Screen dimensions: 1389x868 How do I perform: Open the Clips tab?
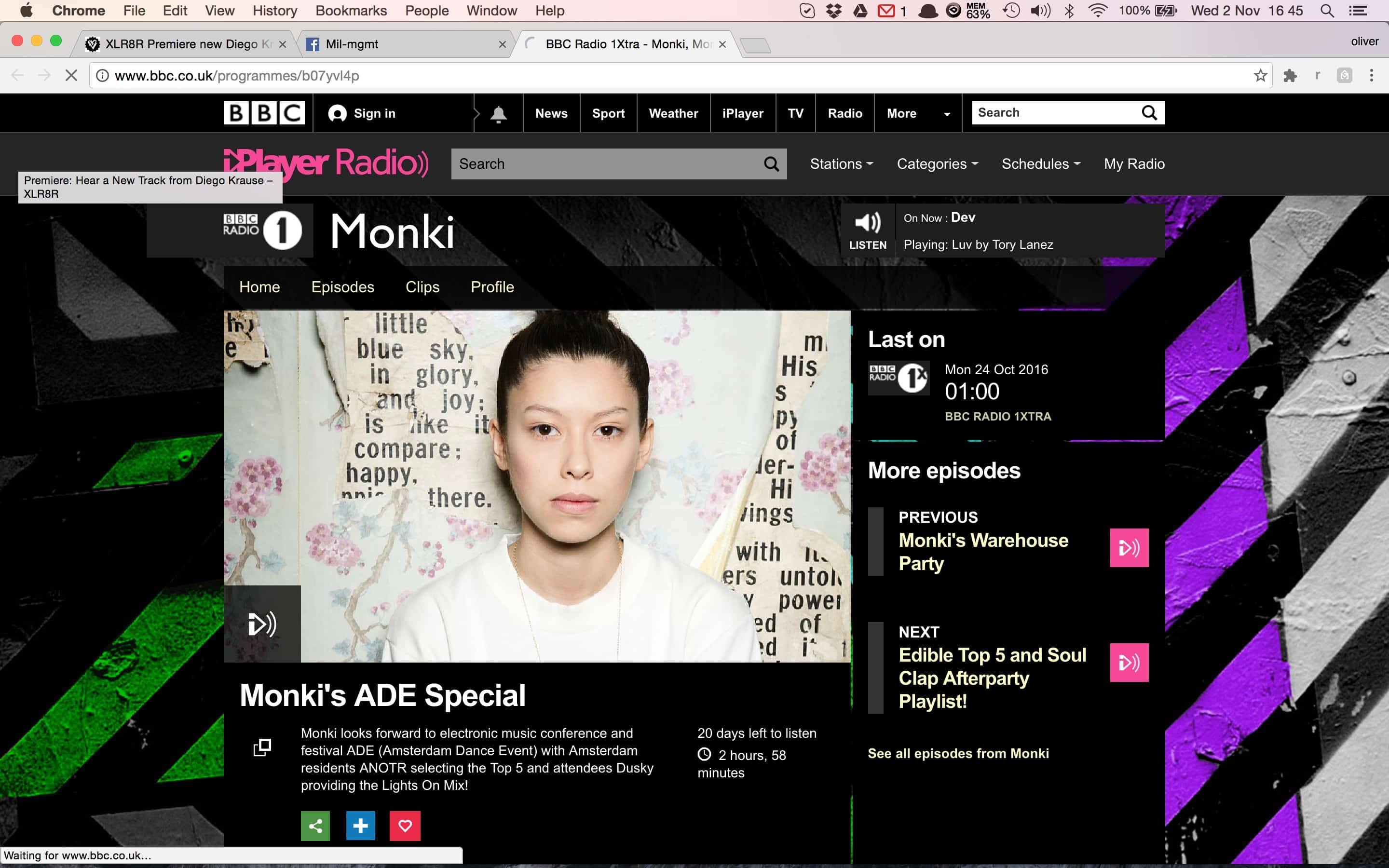422,287
